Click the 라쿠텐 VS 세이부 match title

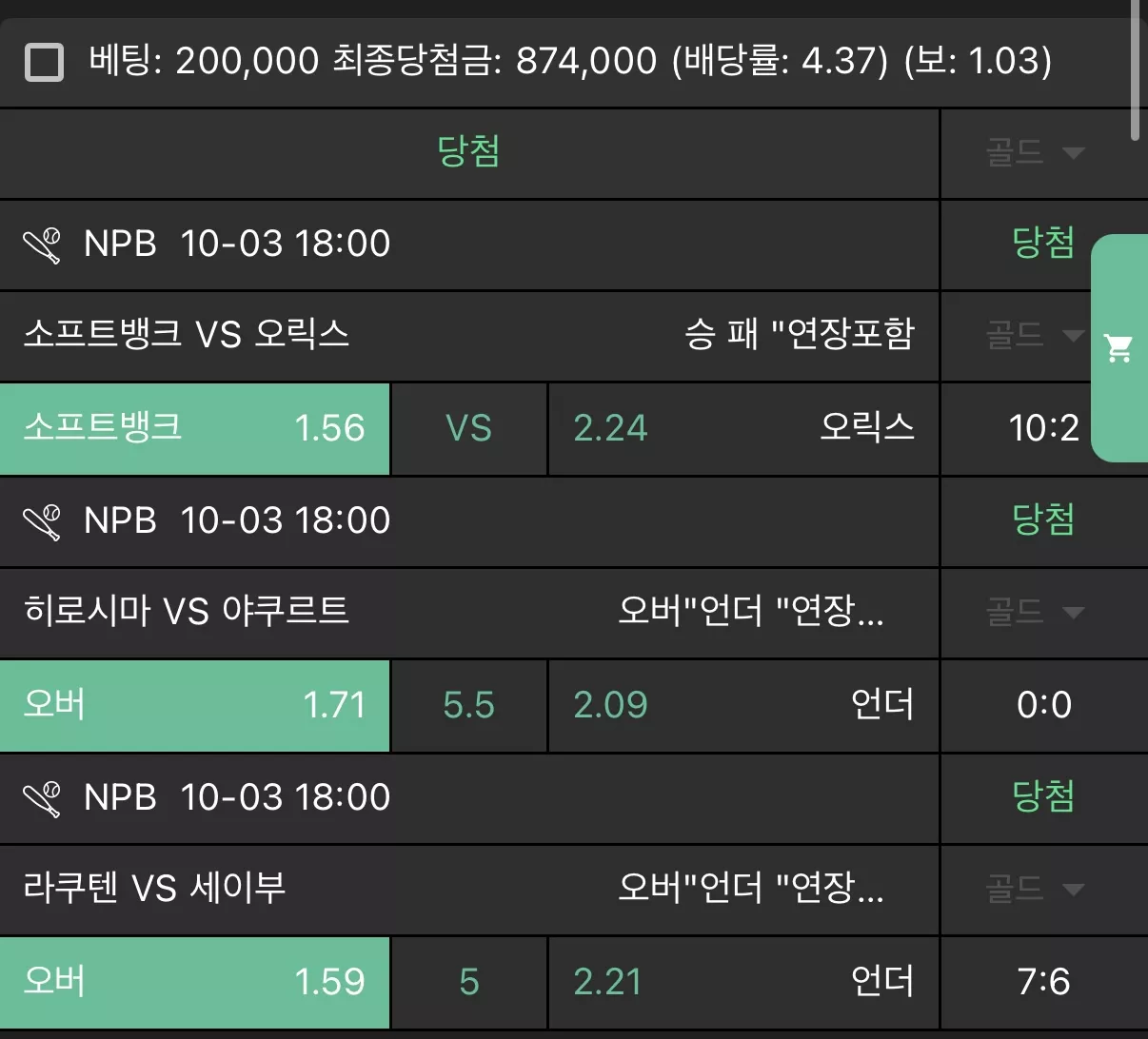pyautogui.click(x=154, y=889)
